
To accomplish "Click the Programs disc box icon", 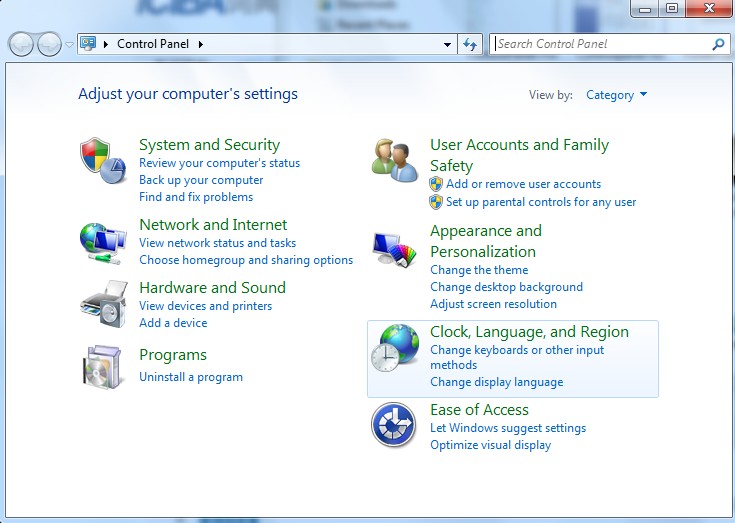I will 102,367.
